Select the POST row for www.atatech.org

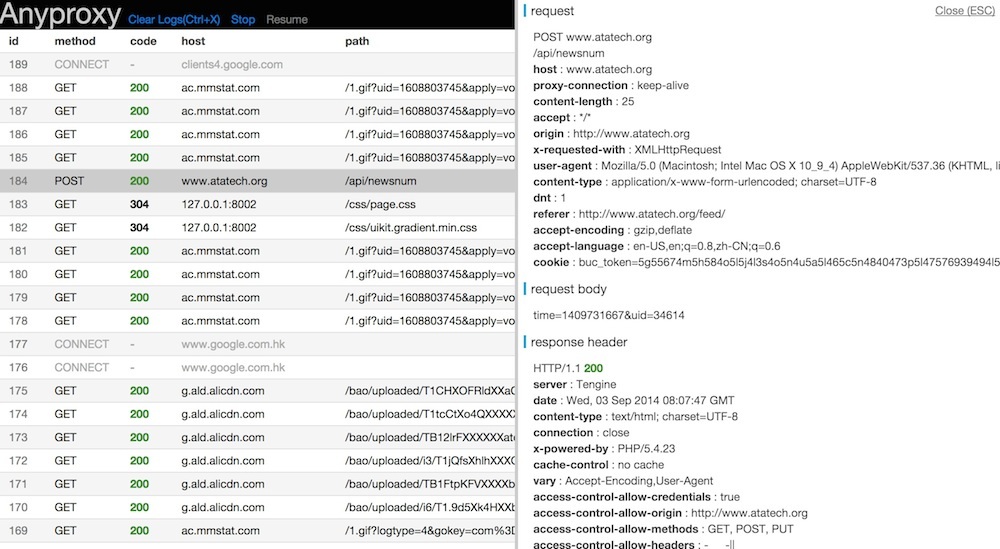coord(257,181)
